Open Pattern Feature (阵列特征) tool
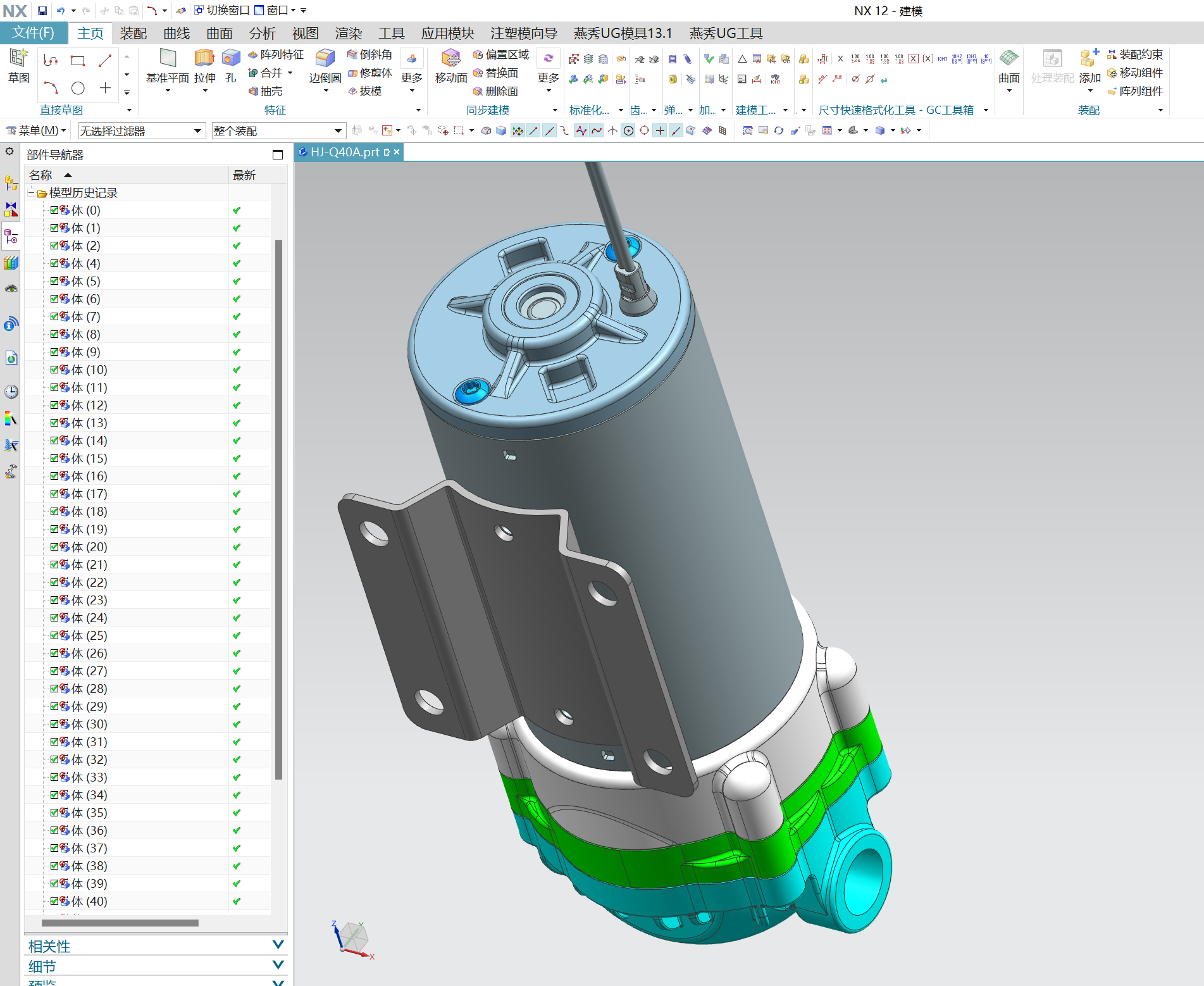The width and height of the screenshot is (1204, 986). (x=276, y=54)
